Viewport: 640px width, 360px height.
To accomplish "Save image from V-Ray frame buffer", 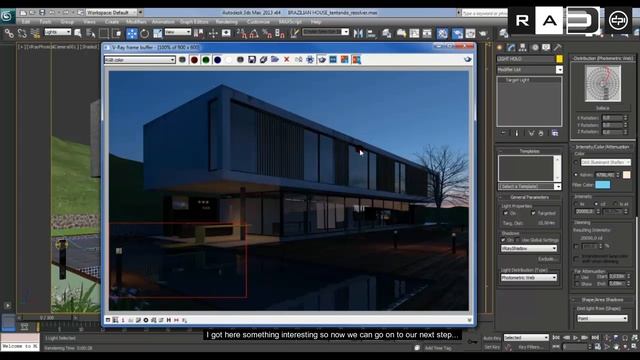I will [x=252, y=60].
